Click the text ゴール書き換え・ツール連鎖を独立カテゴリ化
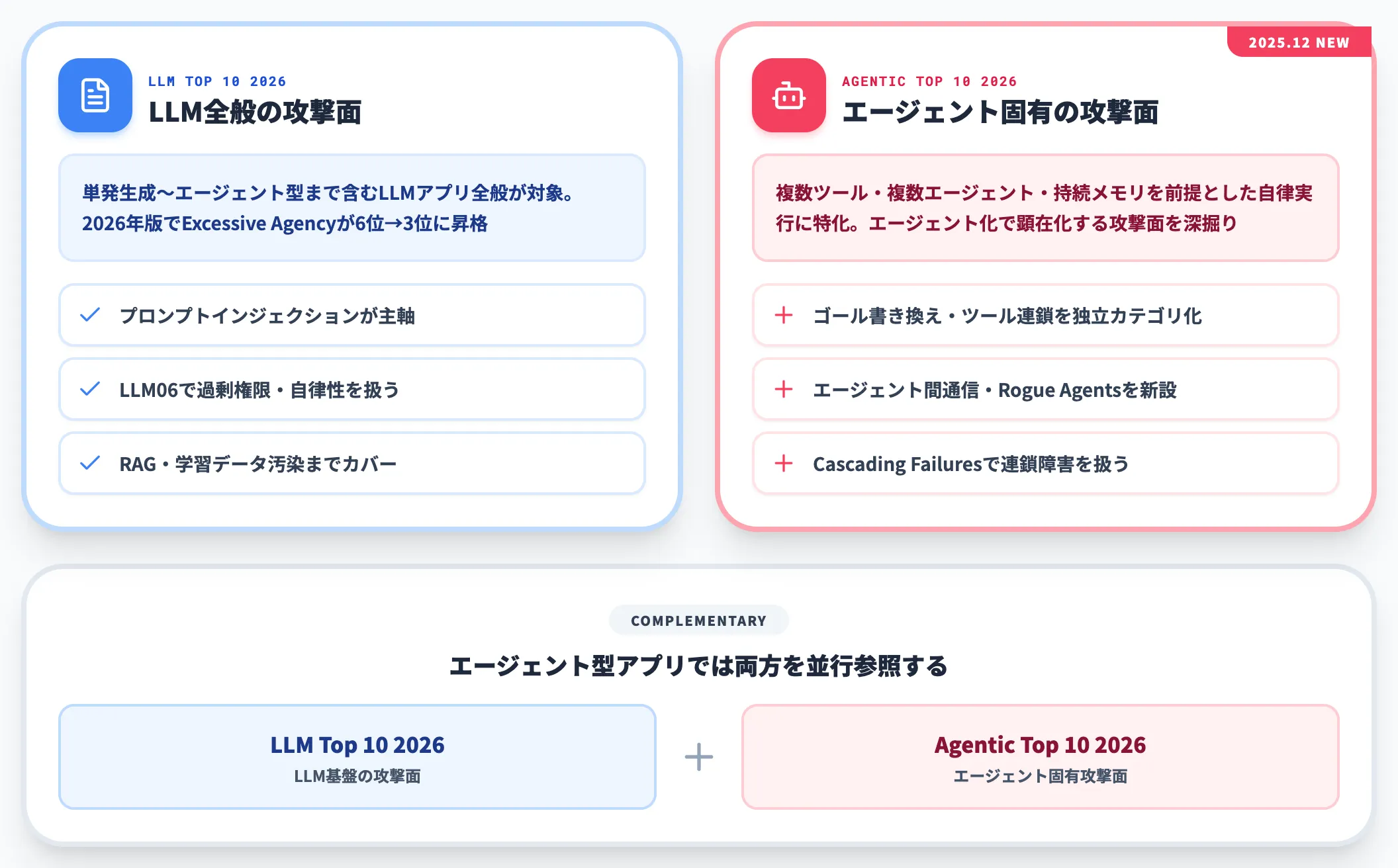The image size is (1398, 868). point(1007,316)
